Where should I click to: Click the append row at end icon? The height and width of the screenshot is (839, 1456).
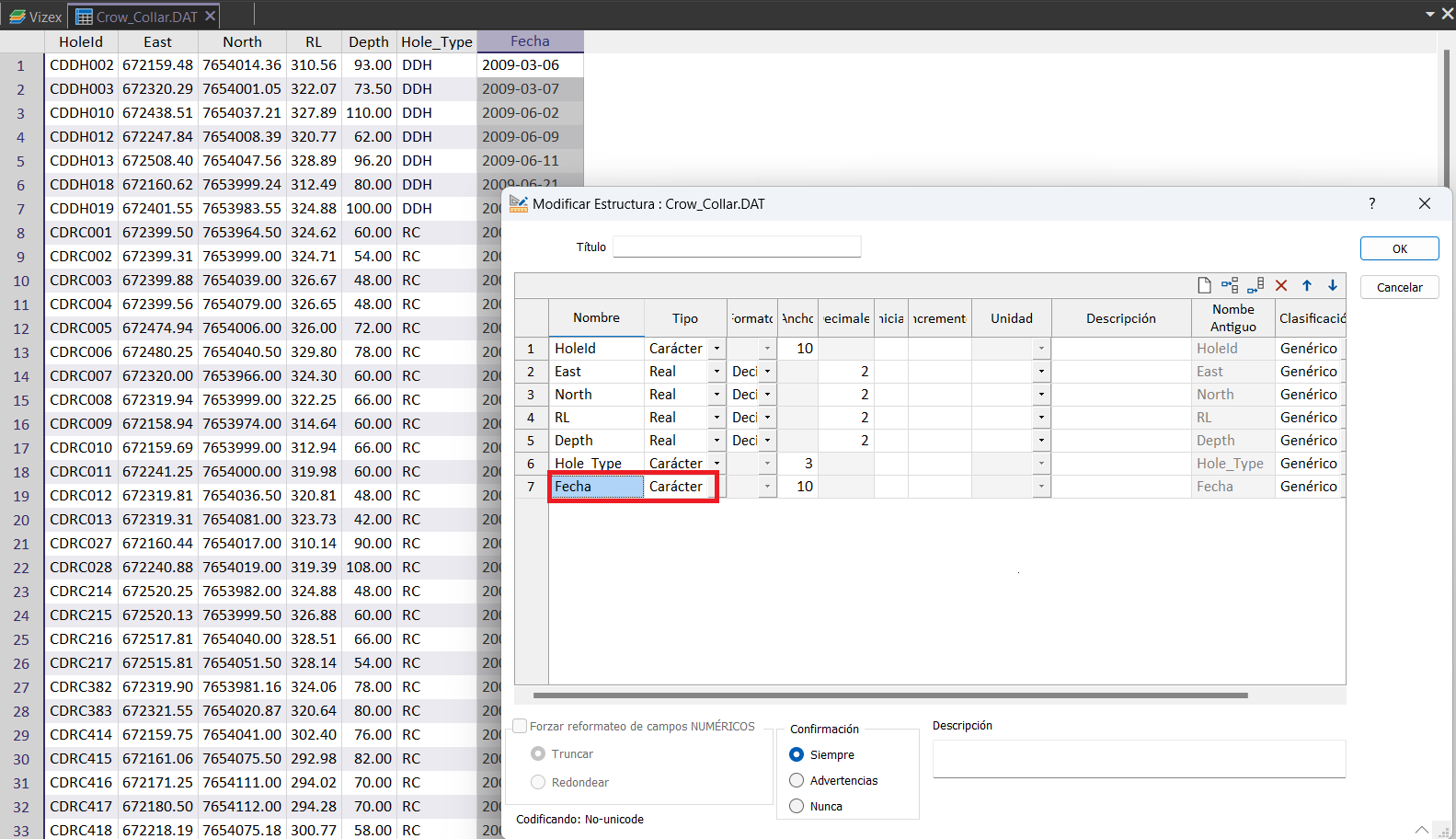click(x=1255, y=285)
